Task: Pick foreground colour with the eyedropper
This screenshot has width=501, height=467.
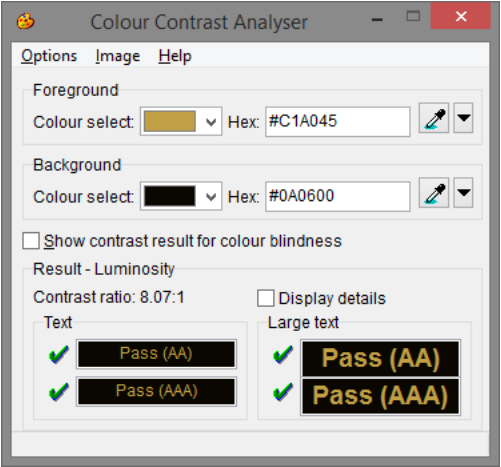Action: [434, 118]
